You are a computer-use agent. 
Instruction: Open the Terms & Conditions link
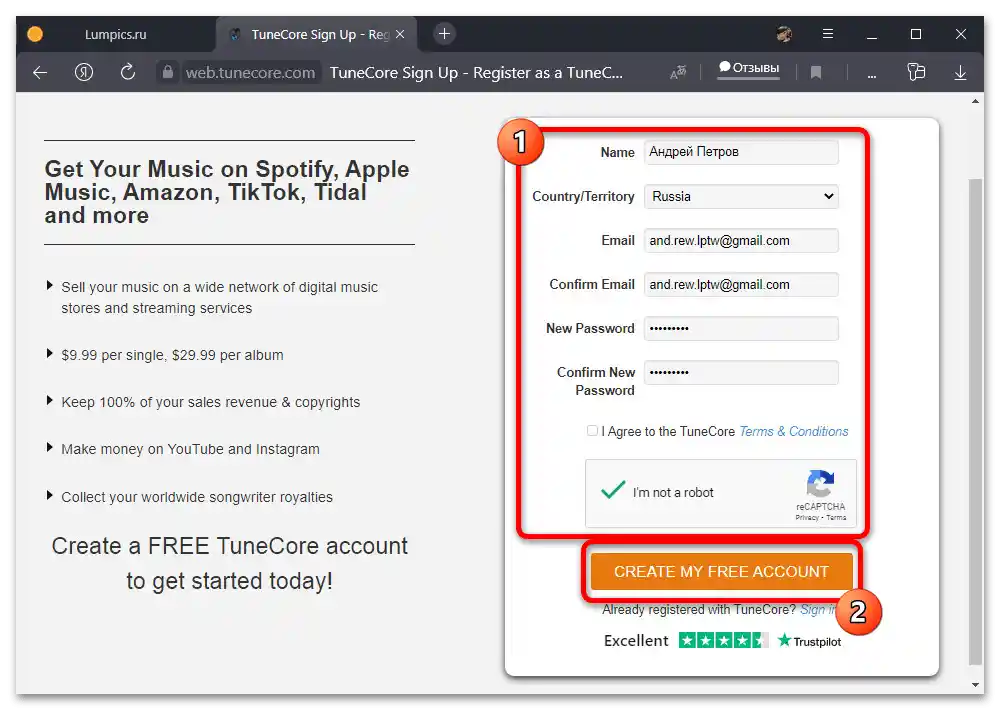(793, 431)
